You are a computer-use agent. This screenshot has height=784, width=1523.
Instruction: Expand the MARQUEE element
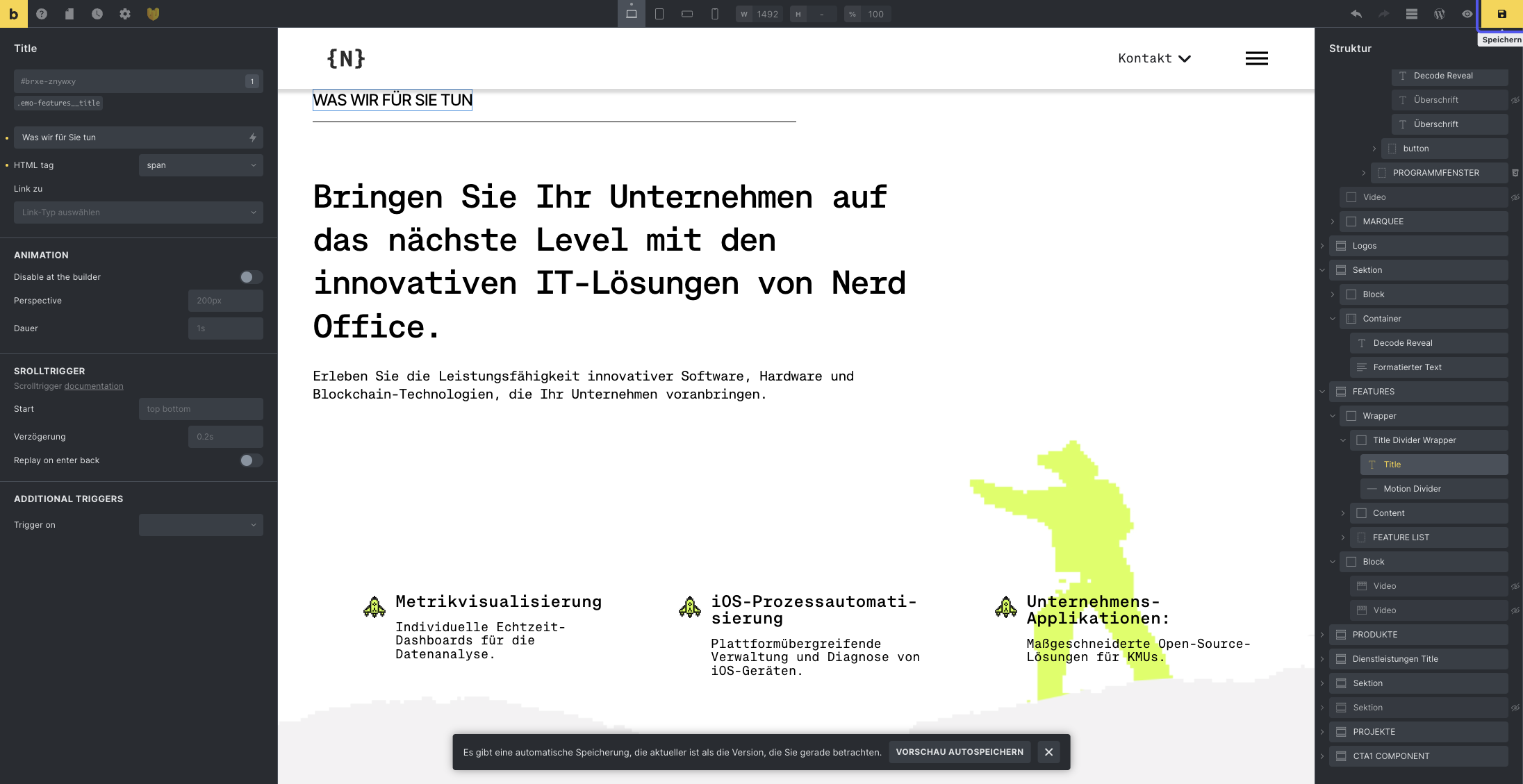tap(1333, 222)
